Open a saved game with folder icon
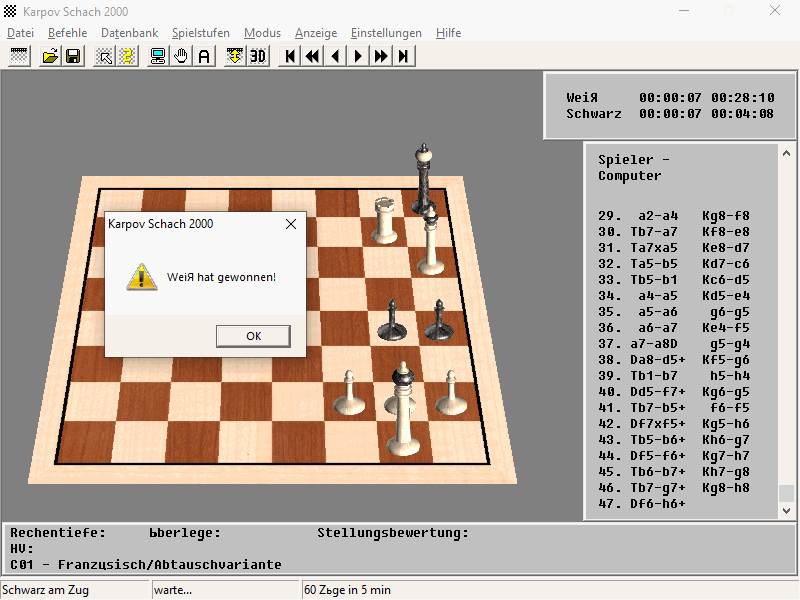Screen dimensions: 800x600 pos(50,56)
